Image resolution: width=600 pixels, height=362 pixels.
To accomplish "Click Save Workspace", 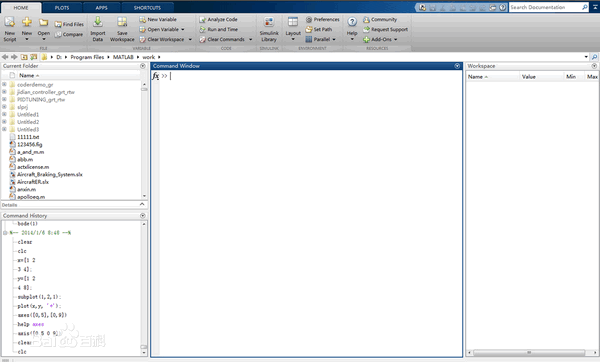I will pyautogui.click(x=122, y=29).
